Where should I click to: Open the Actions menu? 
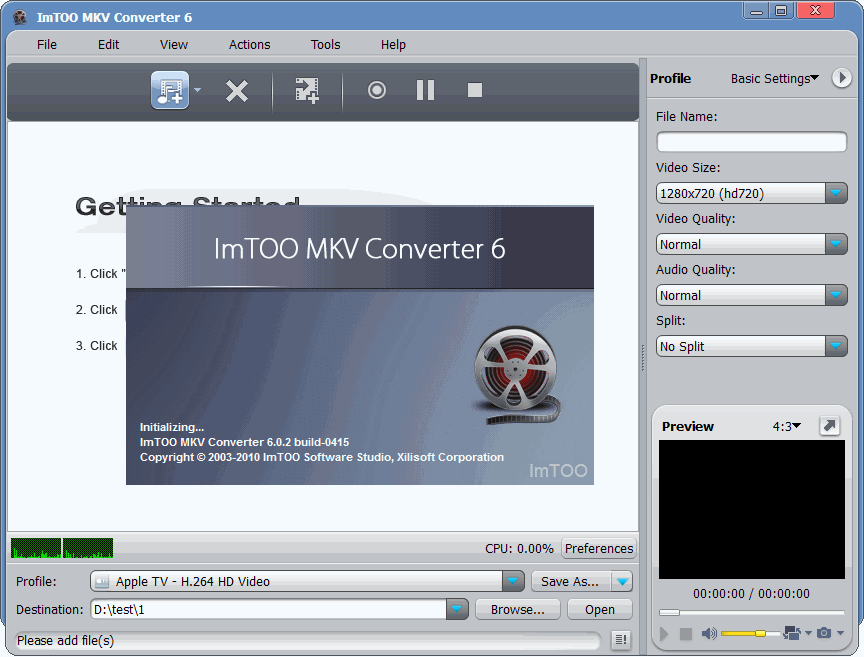pyautogui.click(x=250, y=45)
